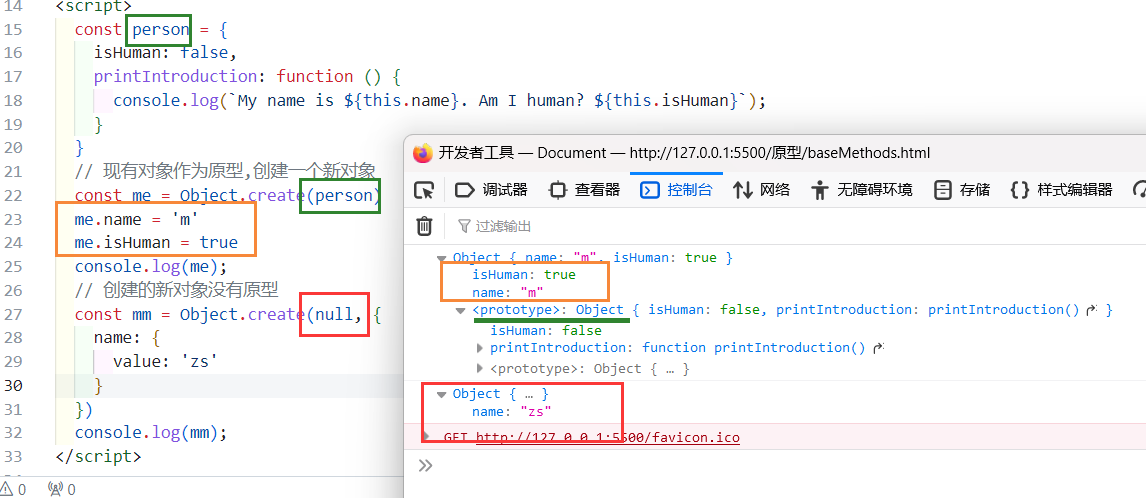Click the comment 创建的新对象没有原型
This screenshot has width=1146, height=498.
pyautogui.click(x=176, y=290)
